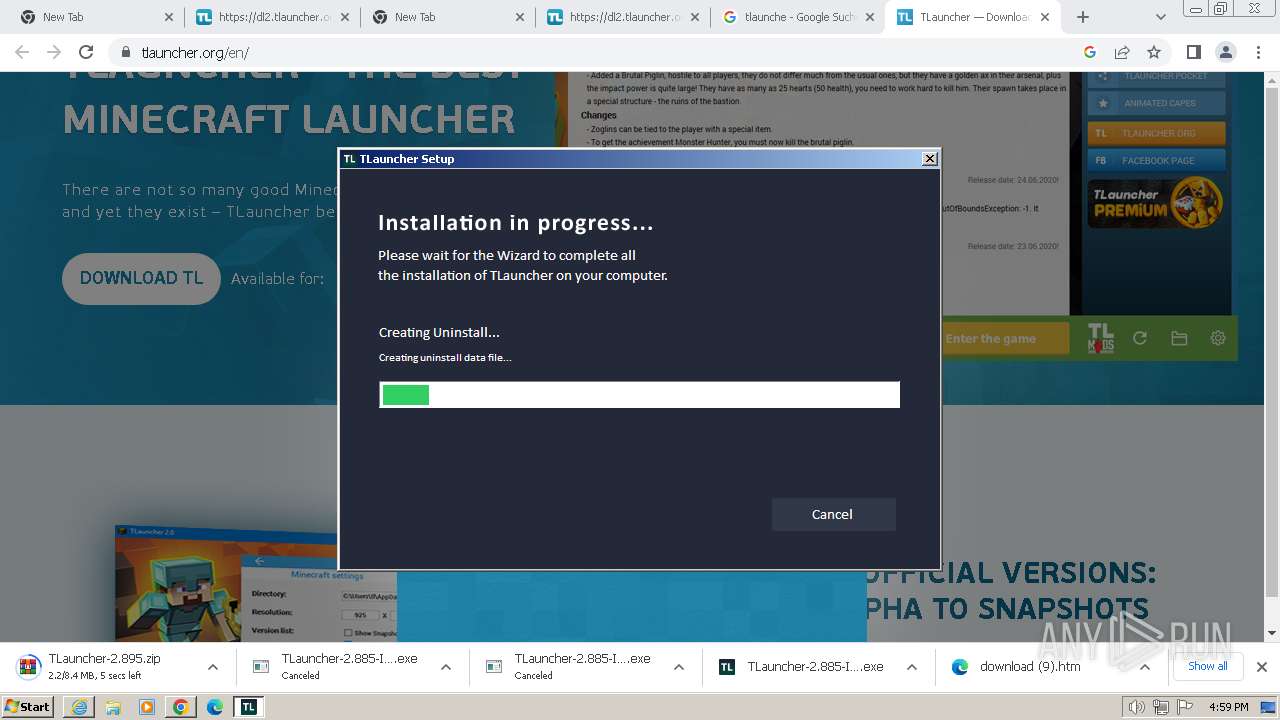
Task: Open a new tab with plus button
Action: pyautogui.click(x=1083, y=17)
